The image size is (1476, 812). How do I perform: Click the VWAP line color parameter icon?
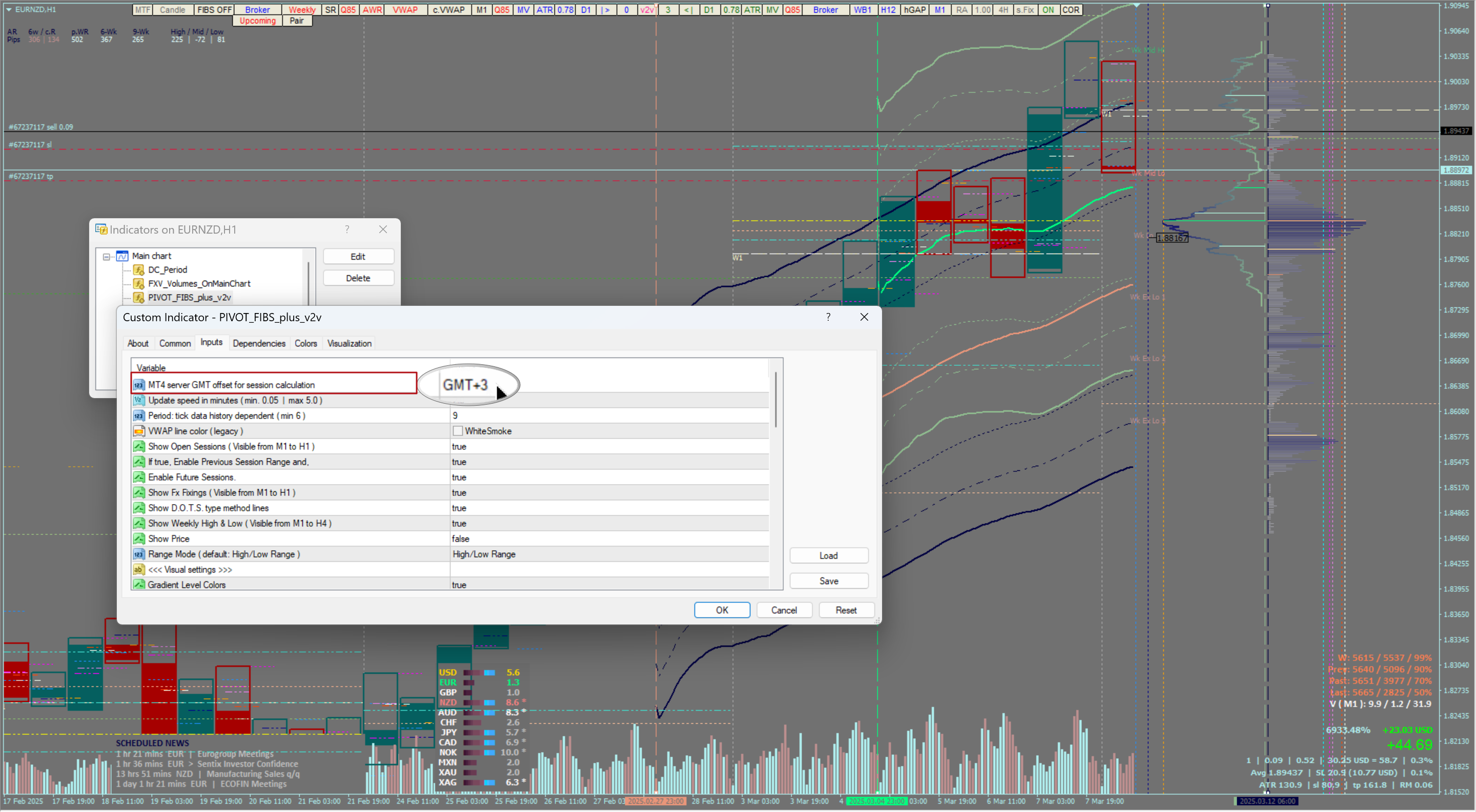click(x=139, y=431)
